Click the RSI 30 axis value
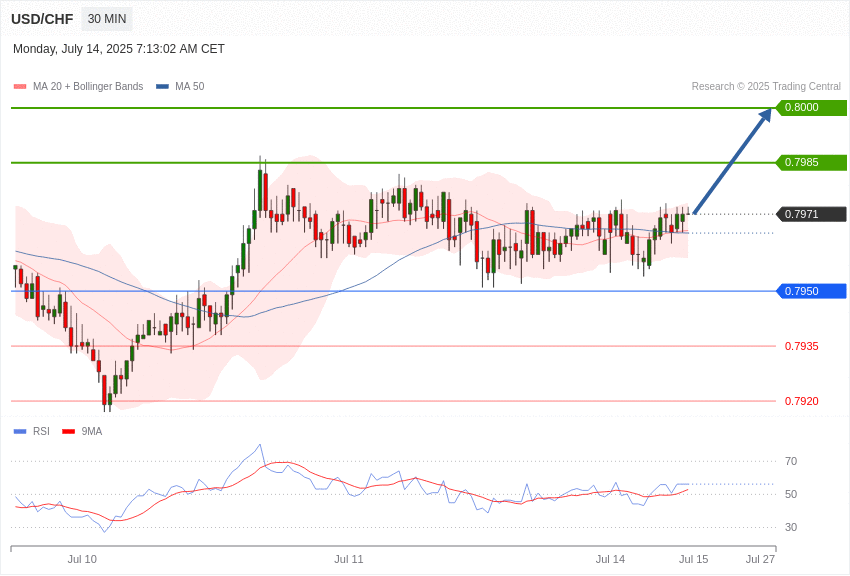 point(791,527)
